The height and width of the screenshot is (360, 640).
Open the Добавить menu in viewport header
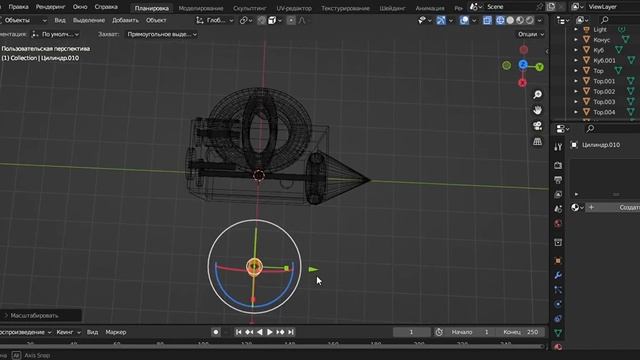pos(125,20)
